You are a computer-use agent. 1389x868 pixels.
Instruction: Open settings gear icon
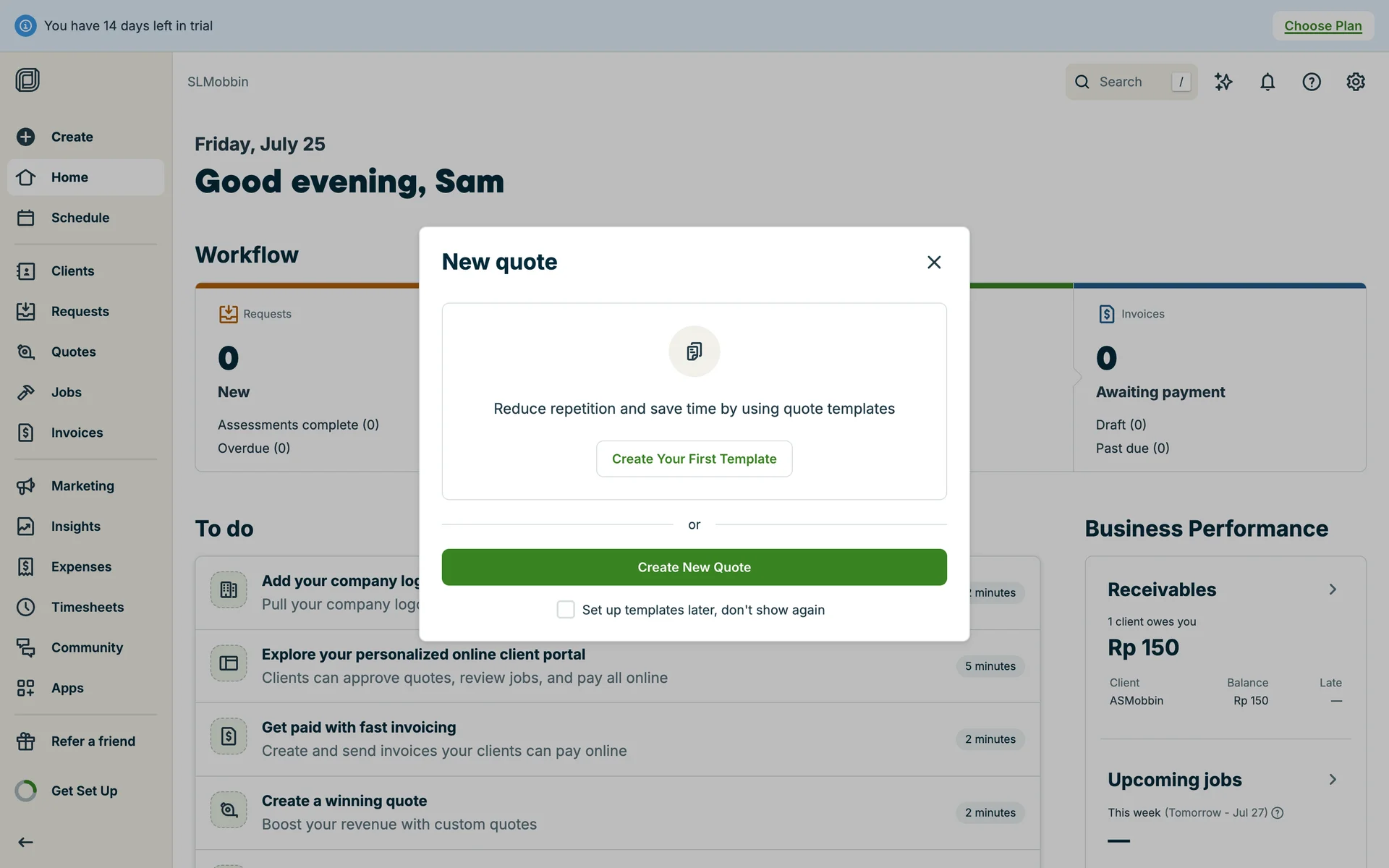pos(1355,82)
